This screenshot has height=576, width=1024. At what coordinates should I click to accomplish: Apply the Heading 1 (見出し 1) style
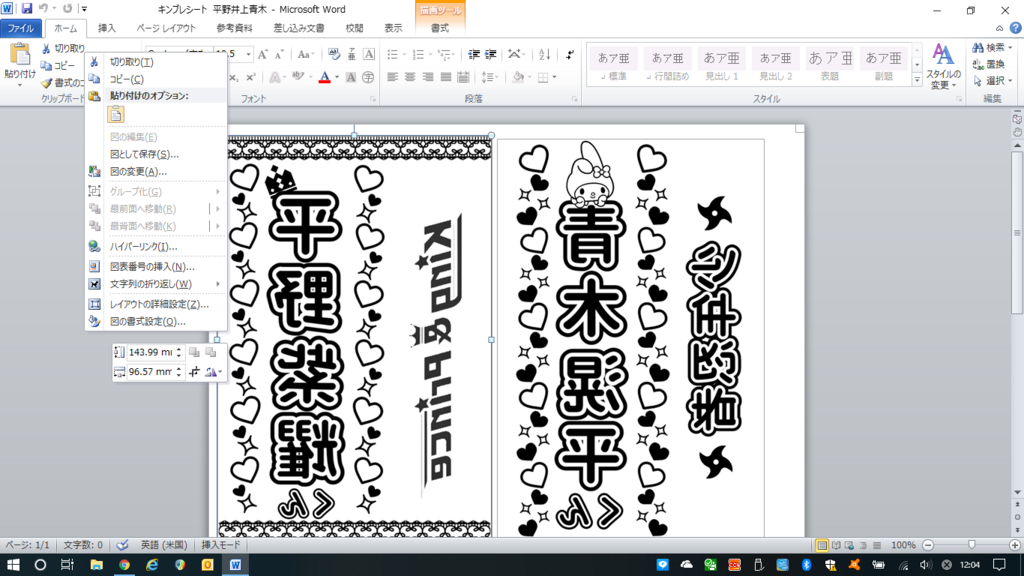point(722,61)
